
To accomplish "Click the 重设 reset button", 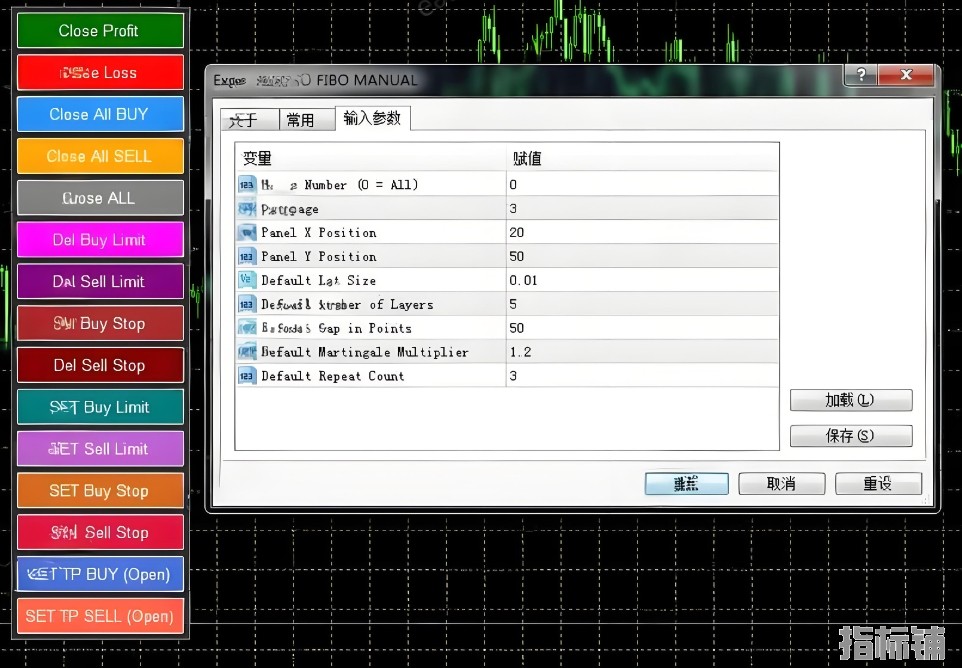I will pyautogui.click(x=877, y=484).
